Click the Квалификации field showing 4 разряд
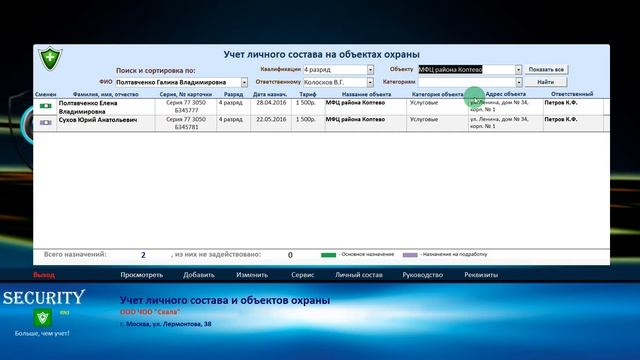The image size is (640, 360). [x=335, y=70]
